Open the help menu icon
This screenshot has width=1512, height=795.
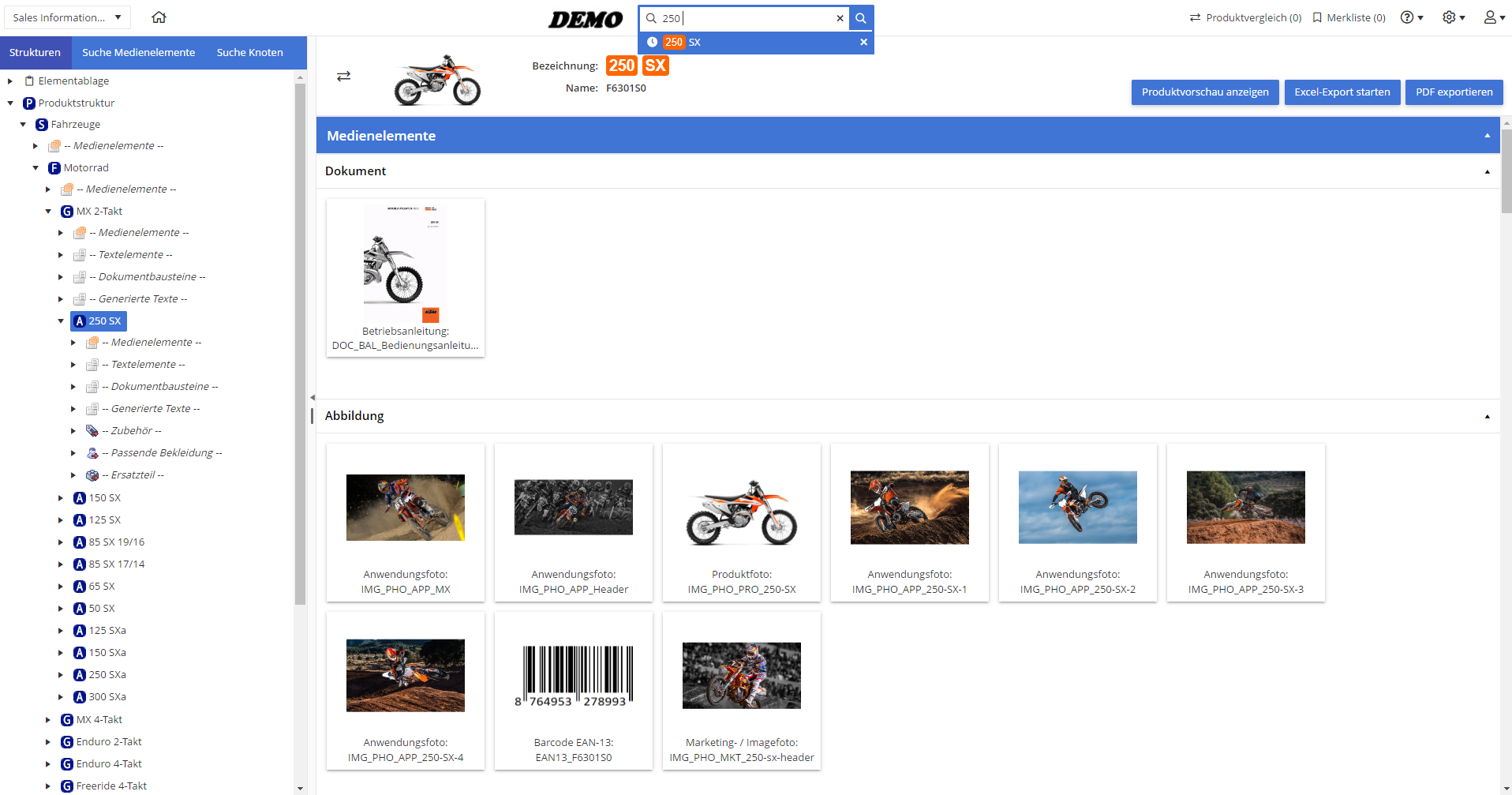pyautogui.click(x=1411, y=17)
